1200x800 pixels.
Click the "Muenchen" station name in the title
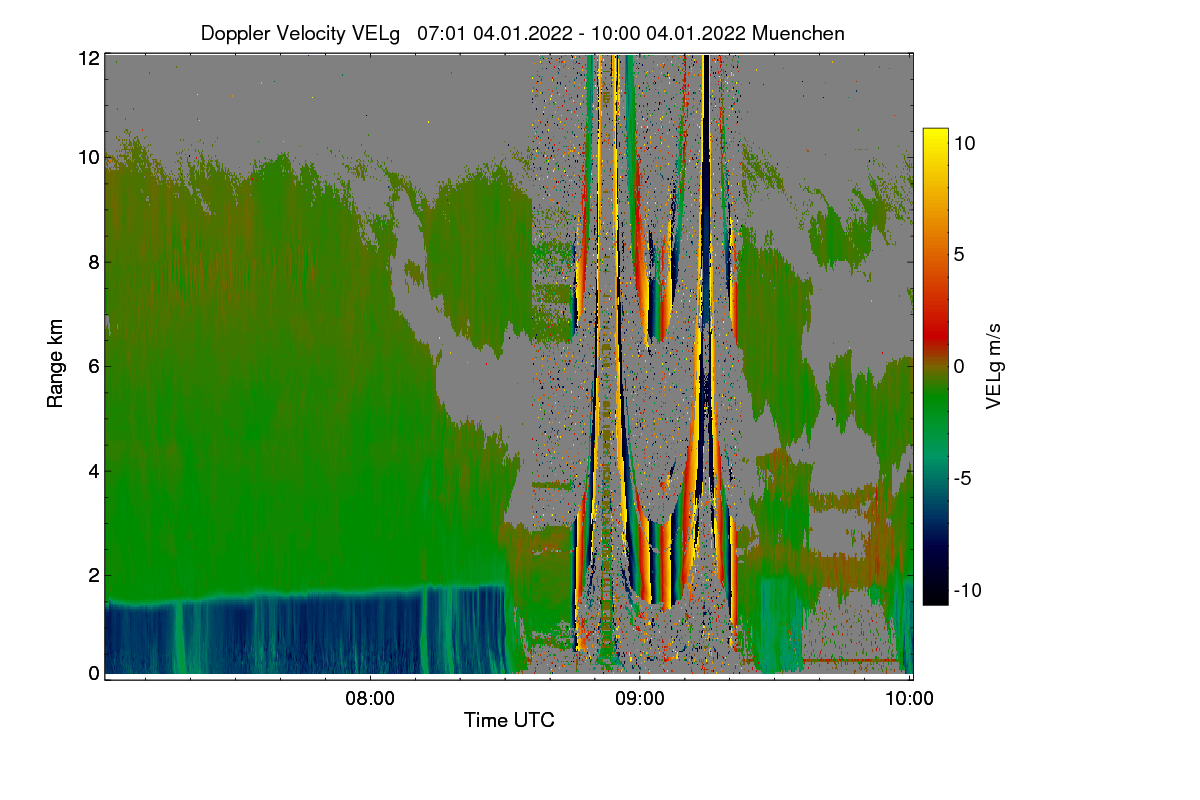pos(798,33)
